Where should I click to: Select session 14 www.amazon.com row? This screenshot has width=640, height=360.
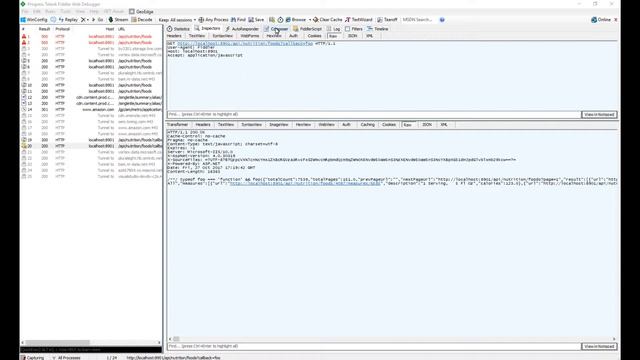pyautogui.click(x=91, y=109)
